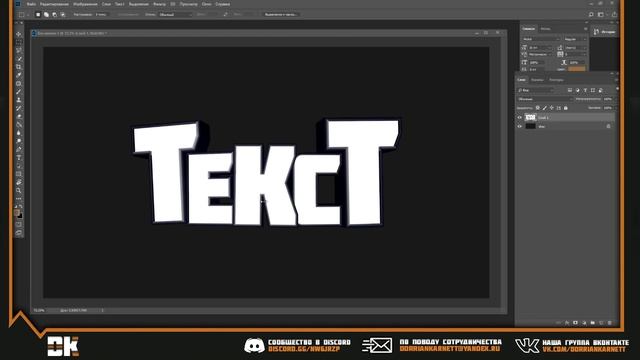Toggle lock image pixels brush icon
Image resolution: width=640 pixels, height=360 pixels.
(544, 108)
